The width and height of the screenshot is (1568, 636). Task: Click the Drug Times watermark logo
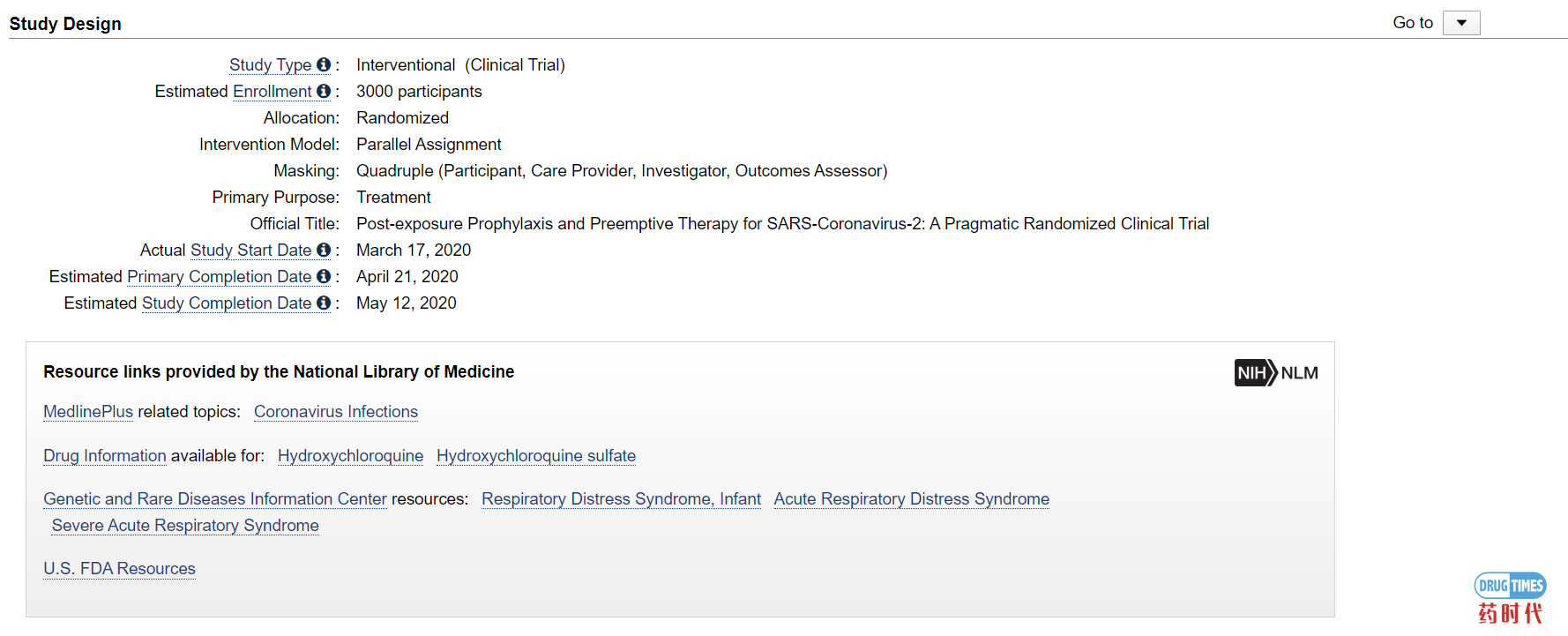(1510, 598)
